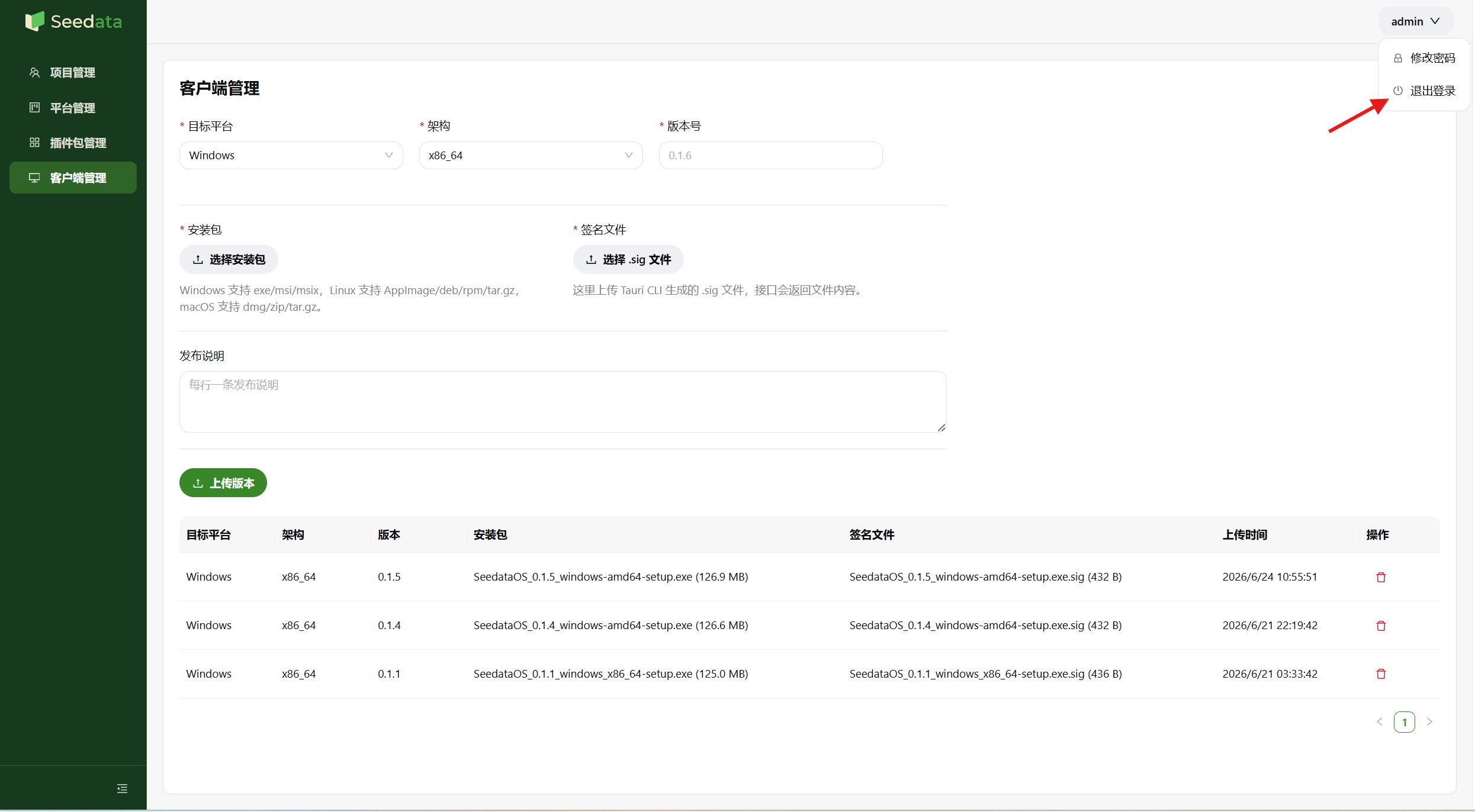Choose 修改密码 from the admin menu
Viewport: 1475px width, 812px height.
click(1424, 58)
